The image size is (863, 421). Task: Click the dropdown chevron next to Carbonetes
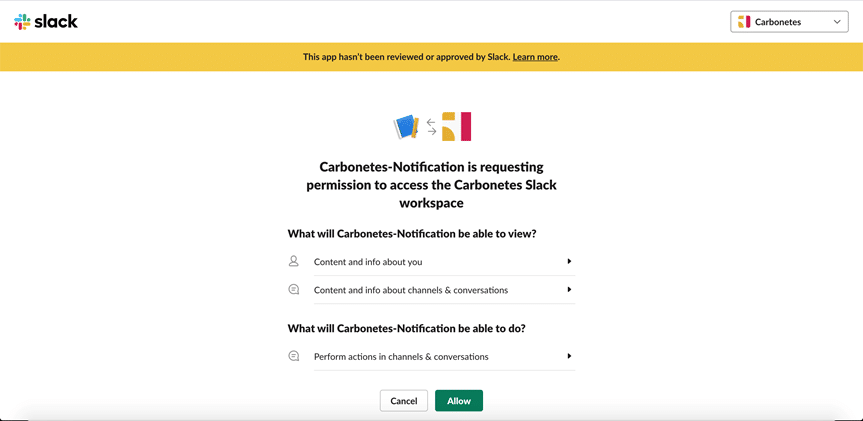coord(837,22)
